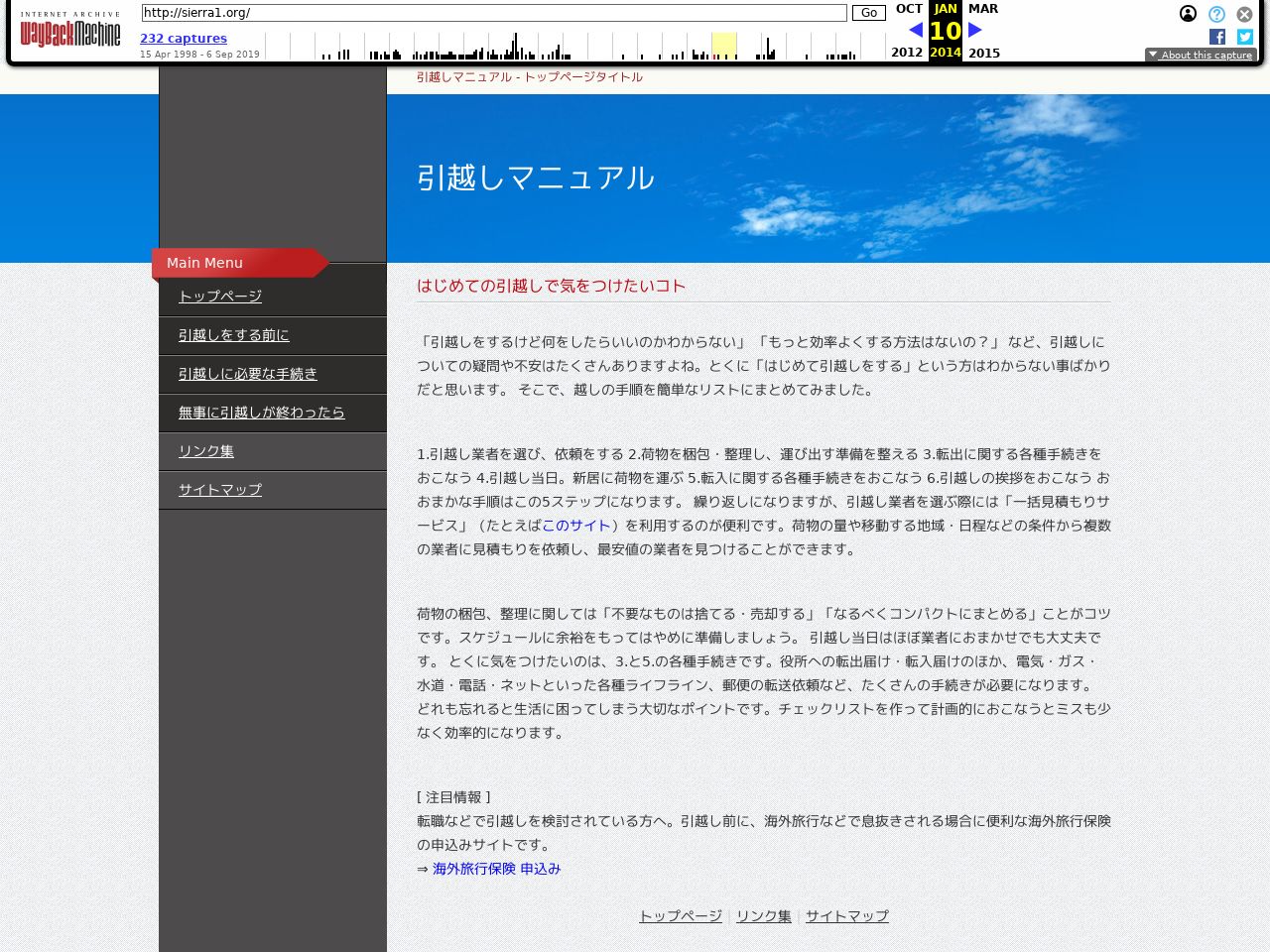This screenshot has height=952, width=1270.
Task: Click the このサイト link in text
Action: (575, 526)
